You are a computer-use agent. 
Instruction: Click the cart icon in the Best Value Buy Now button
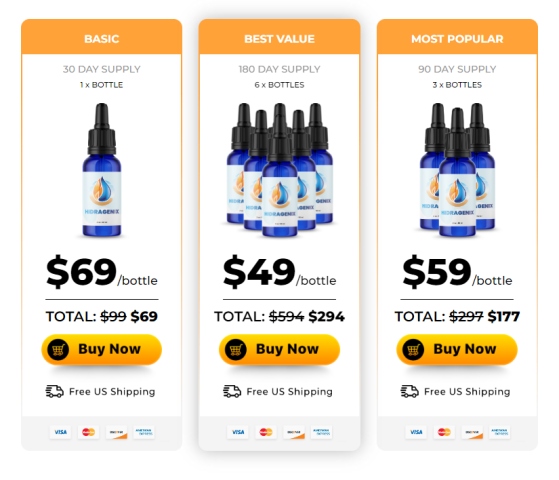point(236,349)
